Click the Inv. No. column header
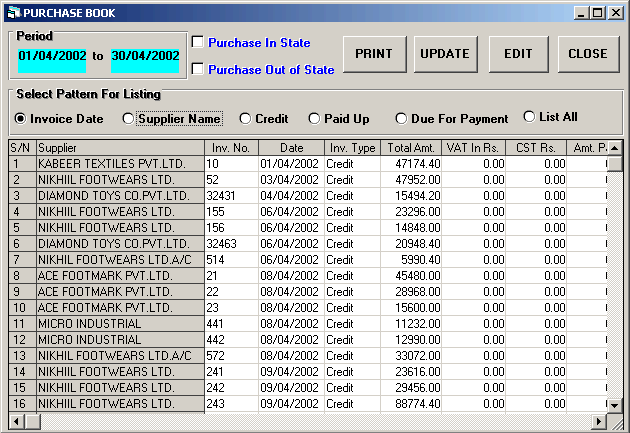Viewport: 630px width, 433px height. tap(231, 148)
